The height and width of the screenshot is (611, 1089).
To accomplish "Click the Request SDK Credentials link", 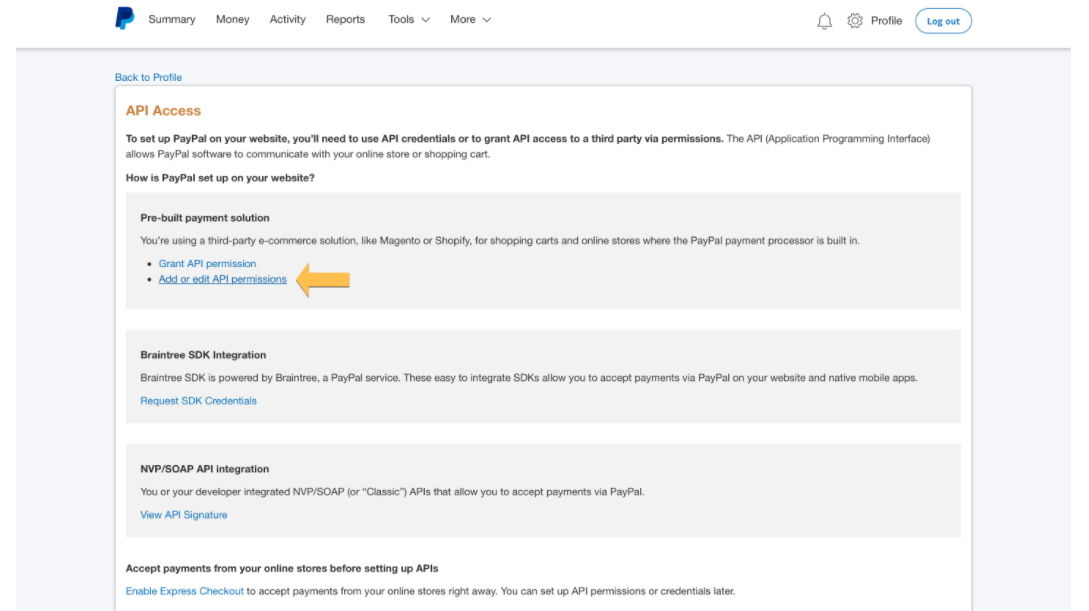I will pyautogui.click(x=198, y=401).
